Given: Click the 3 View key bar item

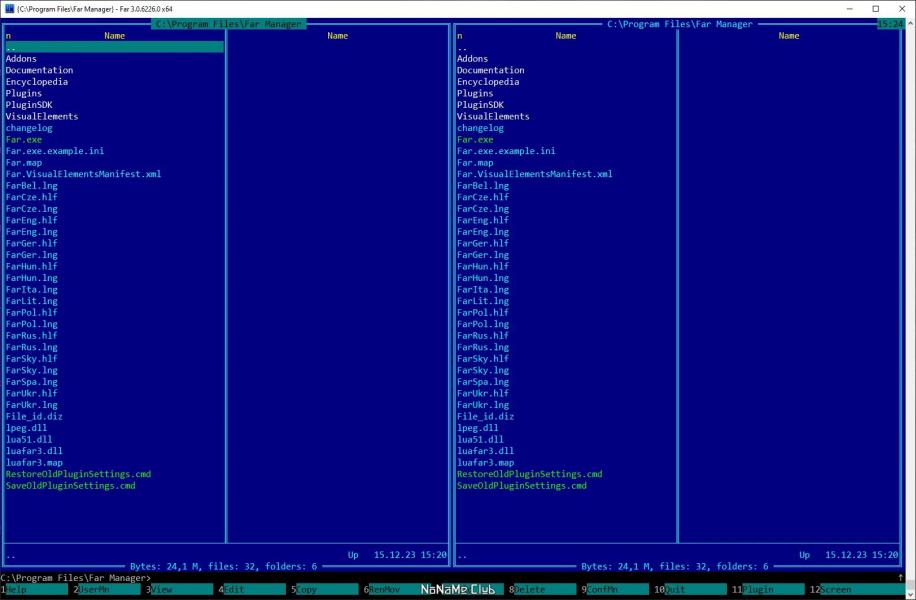Looking at the screenshot, I should tap(179, 589).
